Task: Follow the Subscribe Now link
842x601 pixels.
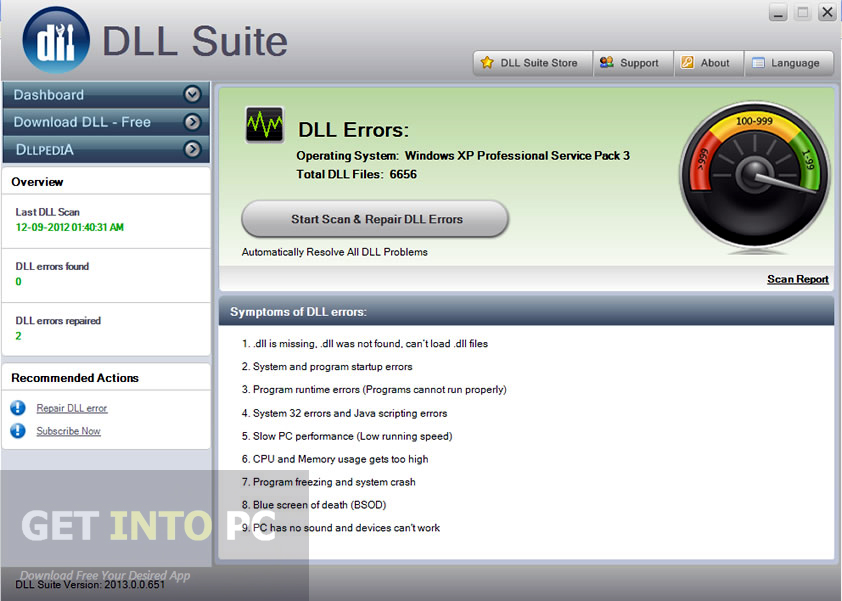Action: (x=68, y=431)
